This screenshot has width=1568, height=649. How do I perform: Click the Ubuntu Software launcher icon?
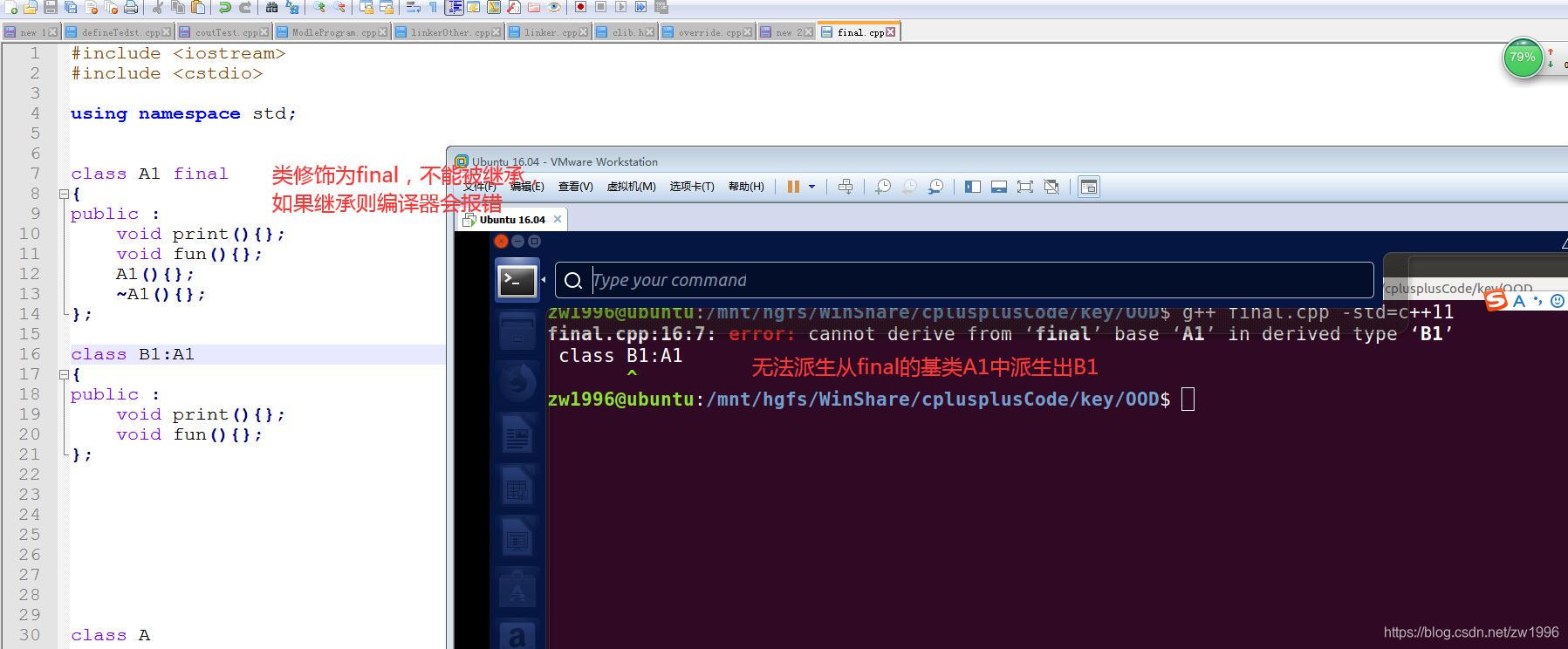point(517,591)
